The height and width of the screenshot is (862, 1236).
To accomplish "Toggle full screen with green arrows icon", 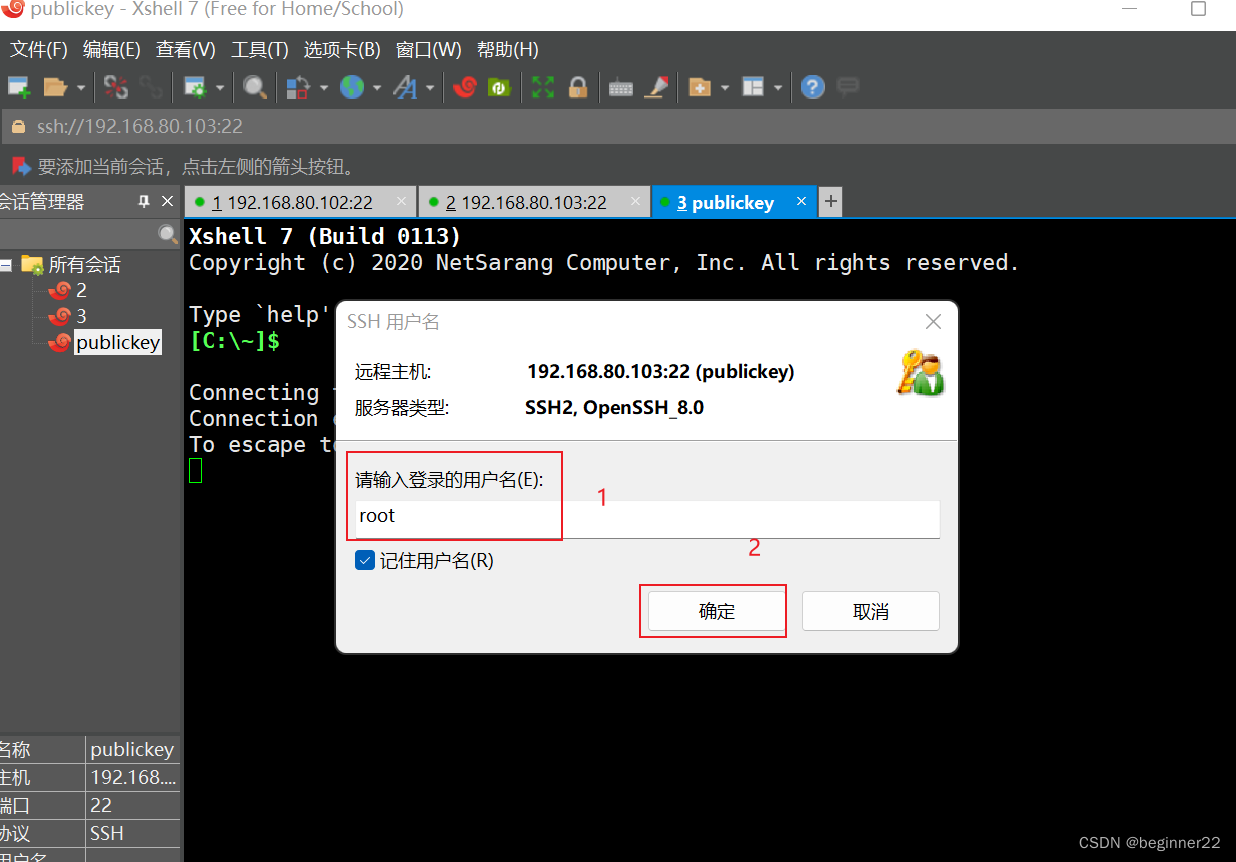I will [x=543, y=88].
